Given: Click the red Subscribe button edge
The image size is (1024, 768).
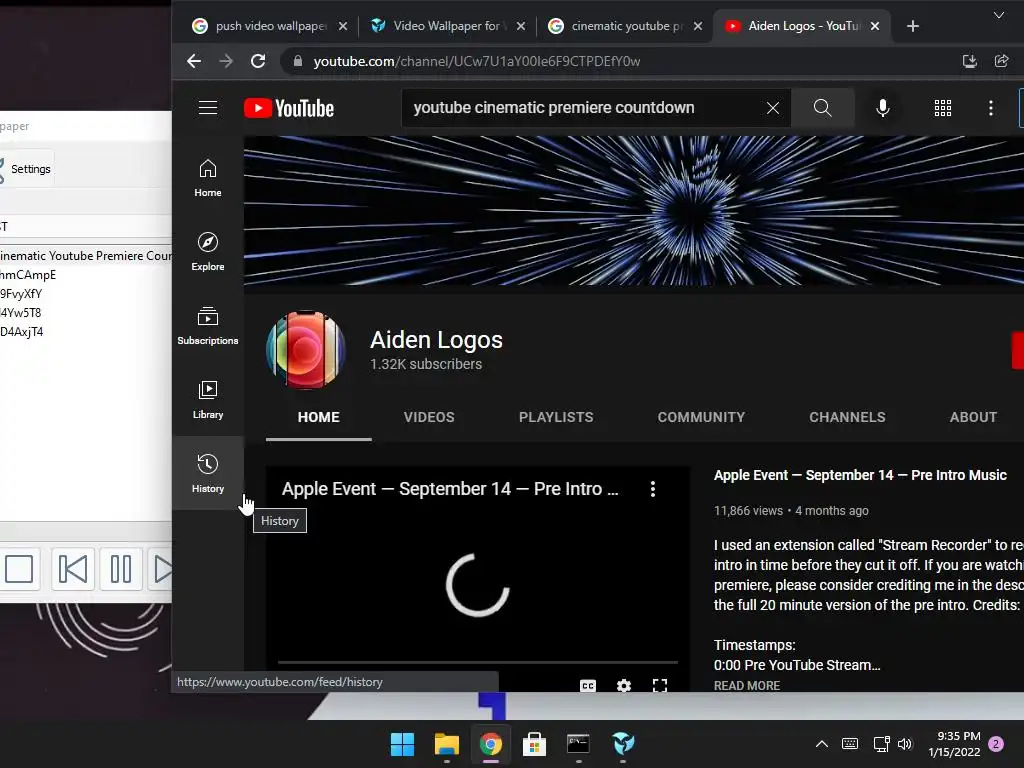Looking at the screenshot, I should 1017,351.
